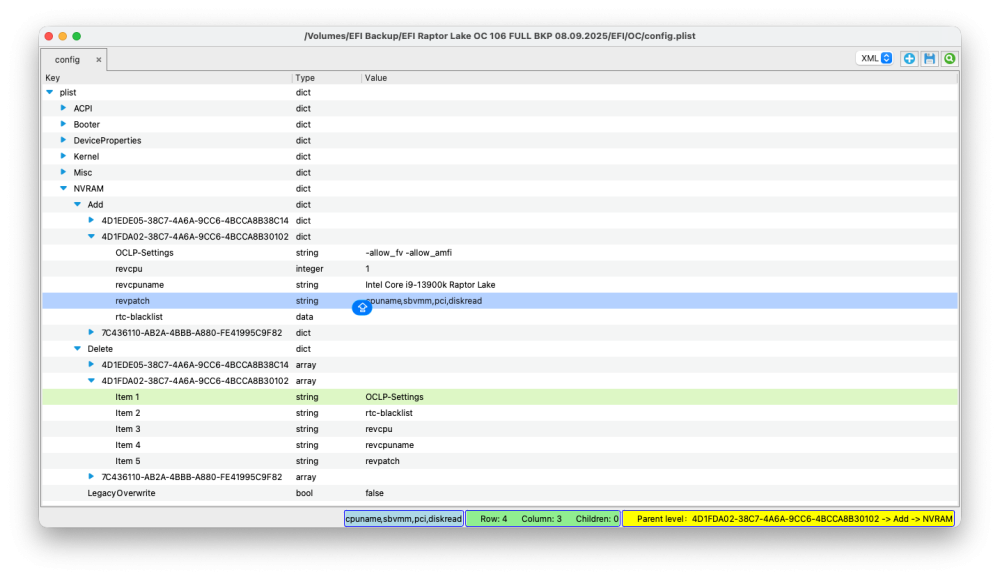Click the floppy disk save icon
This screenshot has height=579, width=1000.
click(929, 59)
